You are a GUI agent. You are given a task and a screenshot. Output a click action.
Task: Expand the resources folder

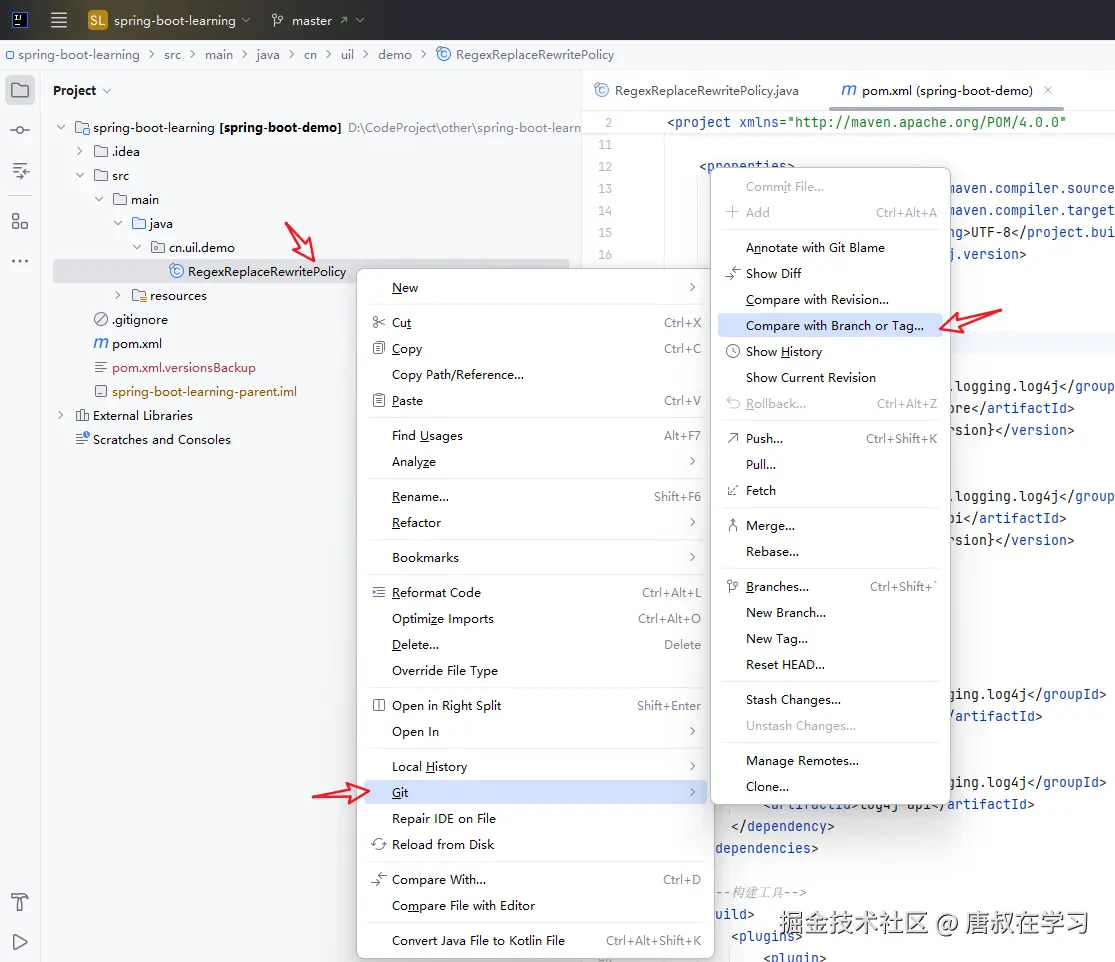118,295
